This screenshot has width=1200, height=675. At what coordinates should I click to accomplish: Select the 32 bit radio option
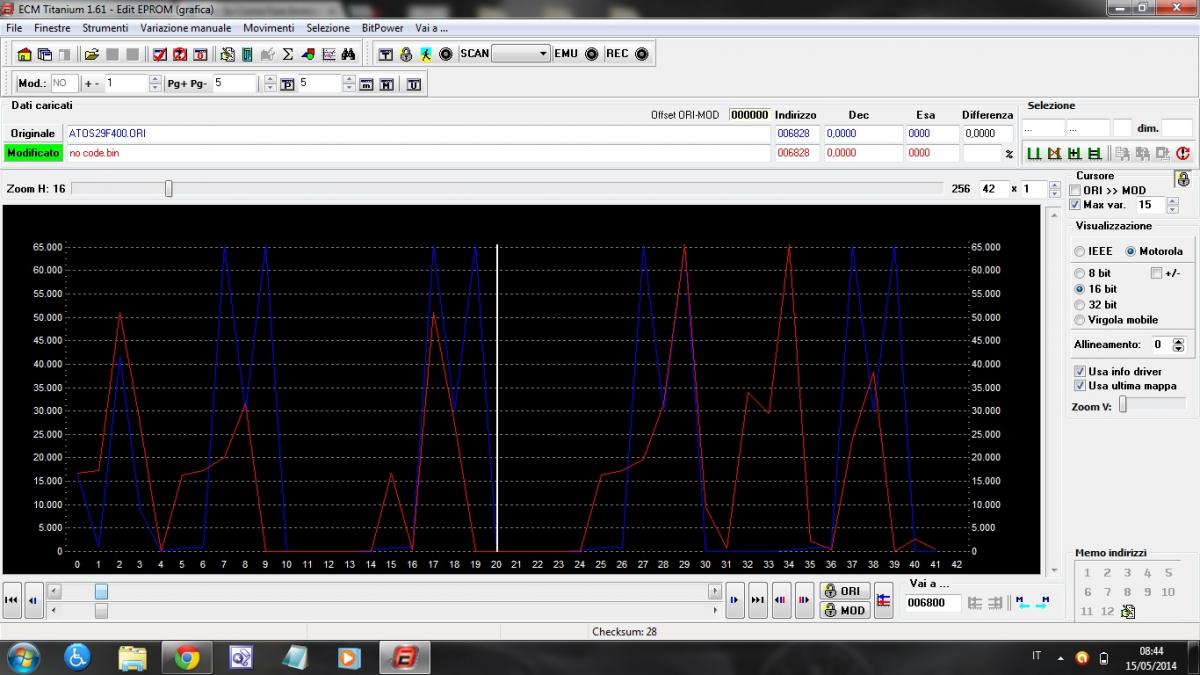tap(1080, 305)
